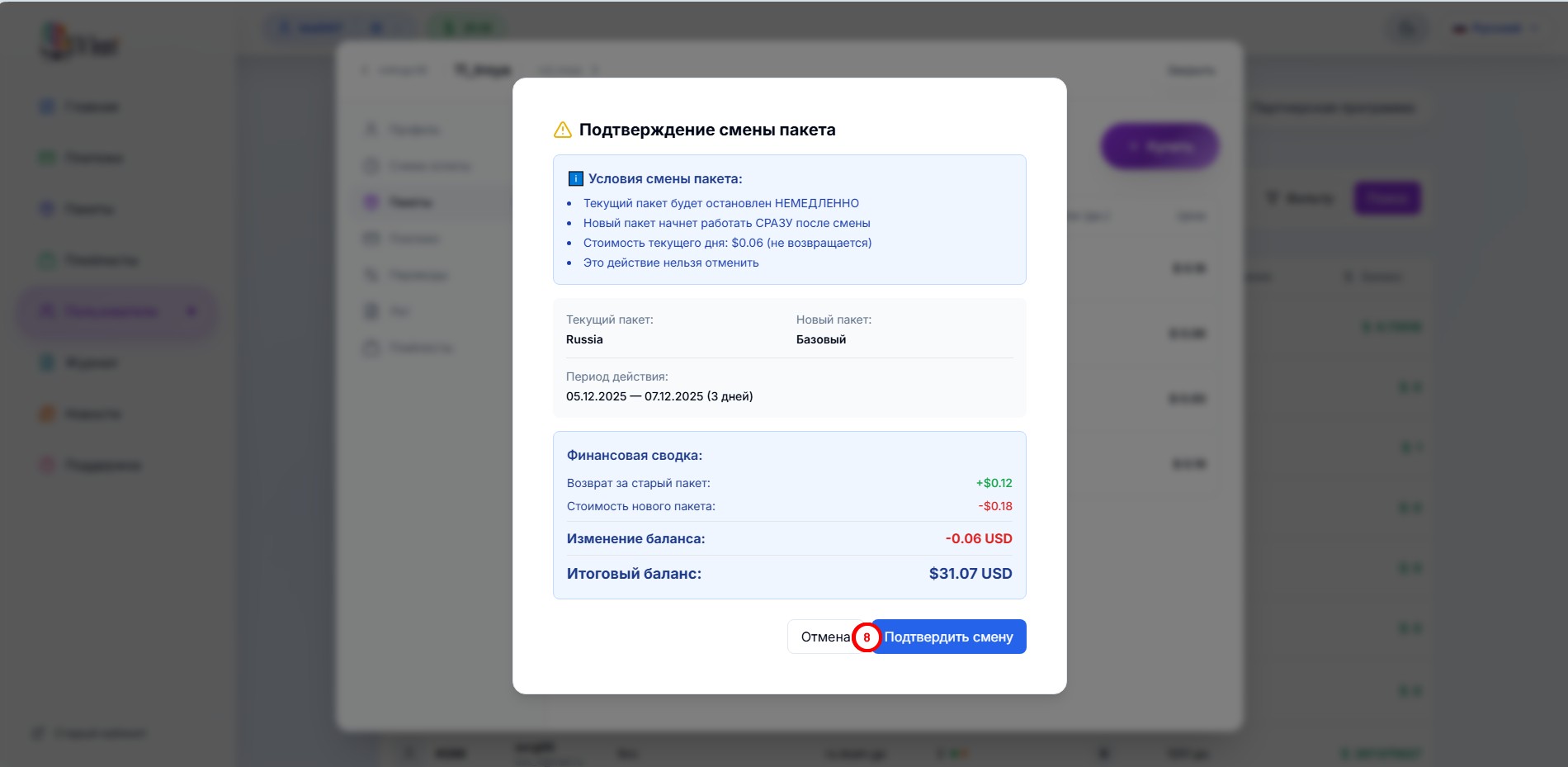Open the Журнал sidebar menu item
The width and height of the screenshot is (1568, 767).
(91, 362)
